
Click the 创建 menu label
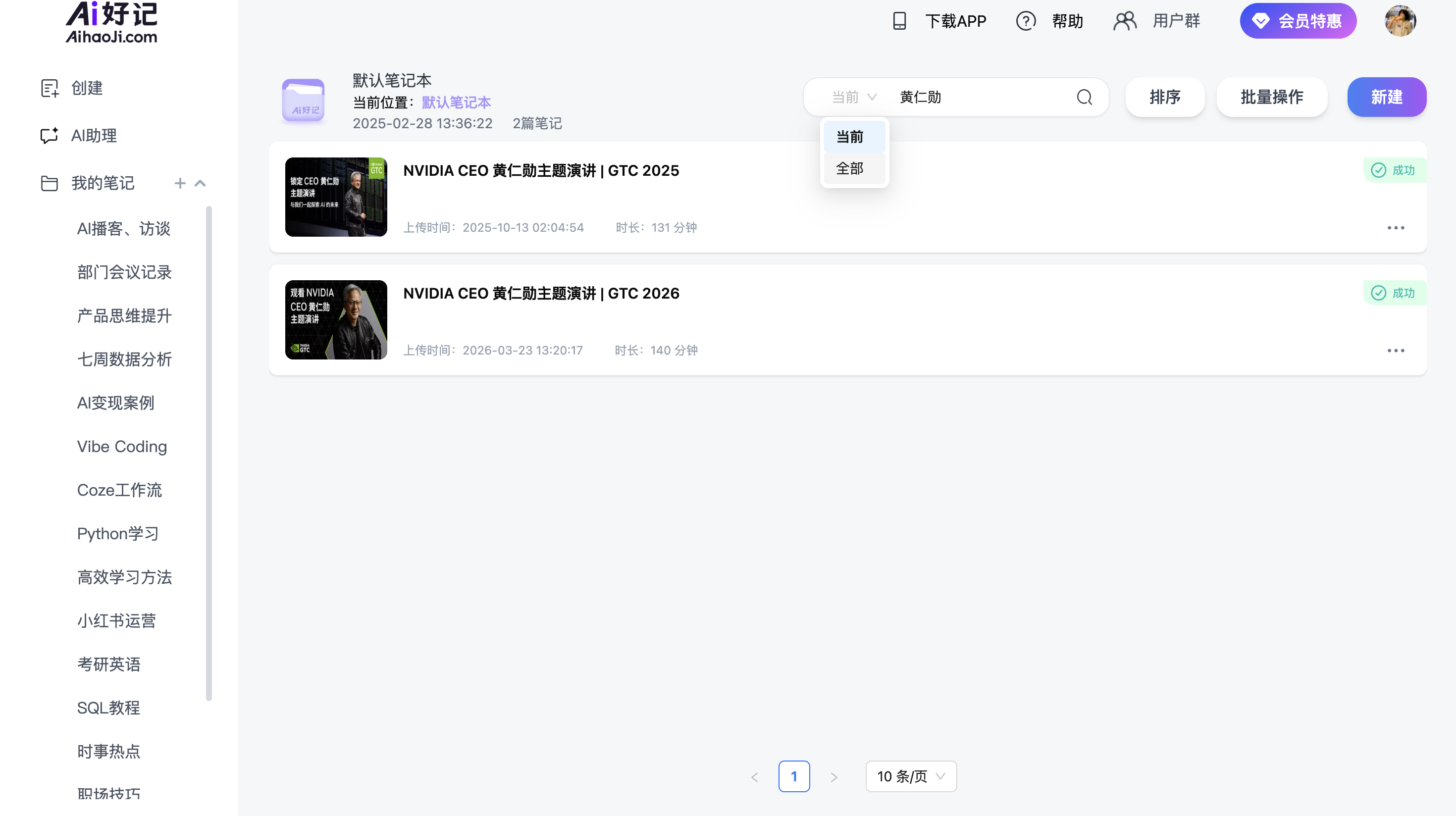[87, 88]
